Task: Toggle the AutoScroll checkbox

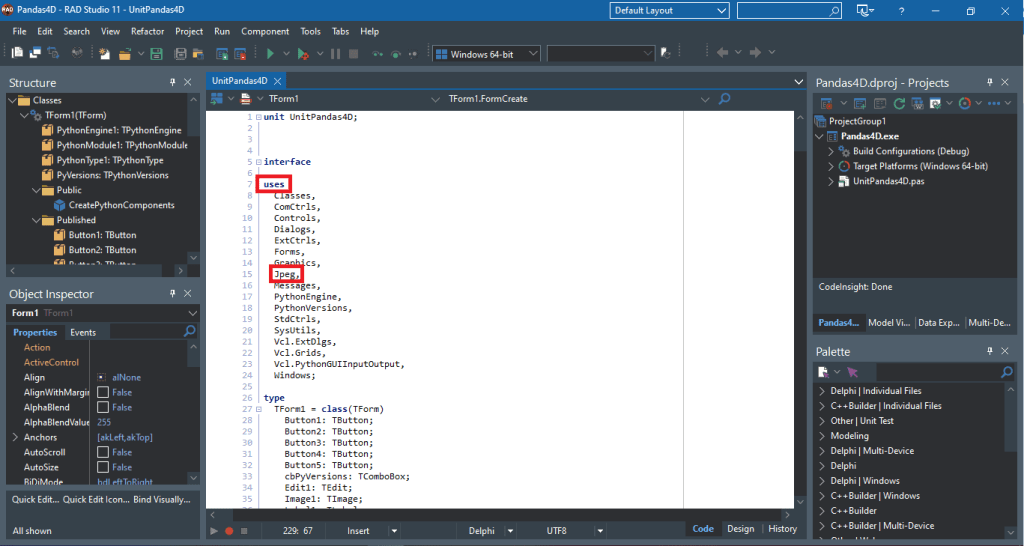Action: point(103,452)
